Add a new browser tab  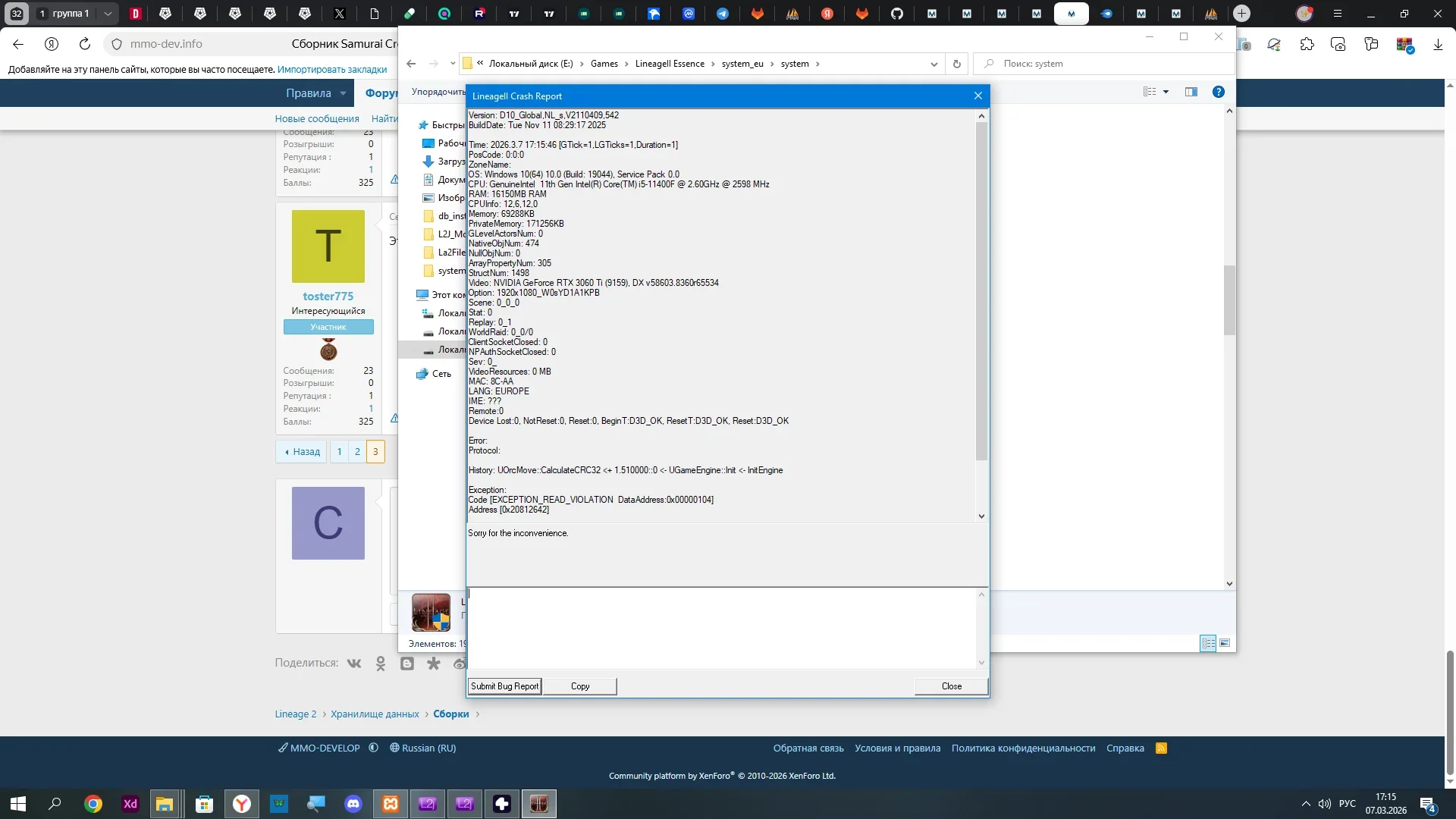tap(1241, 14)
